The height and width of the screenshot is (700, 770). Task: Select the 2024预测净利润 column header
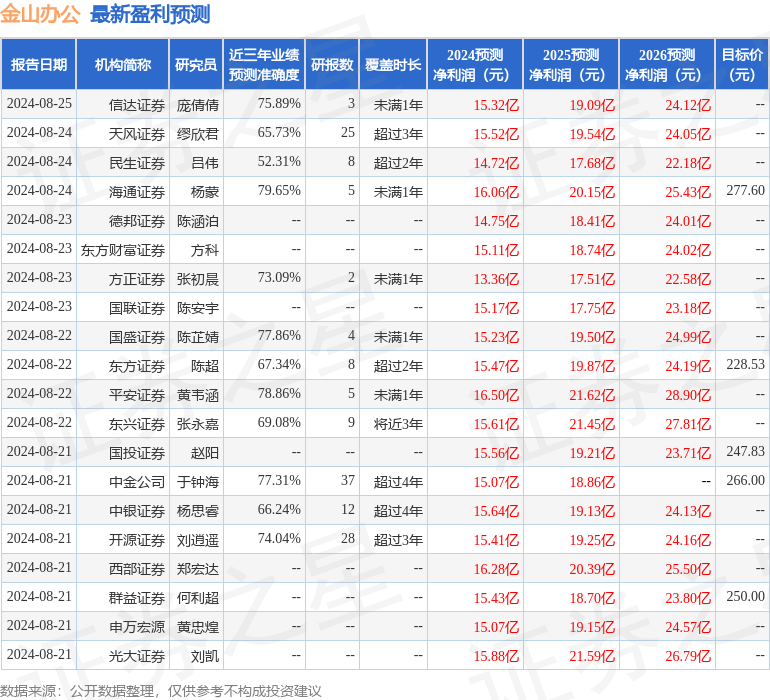point(475,64)
